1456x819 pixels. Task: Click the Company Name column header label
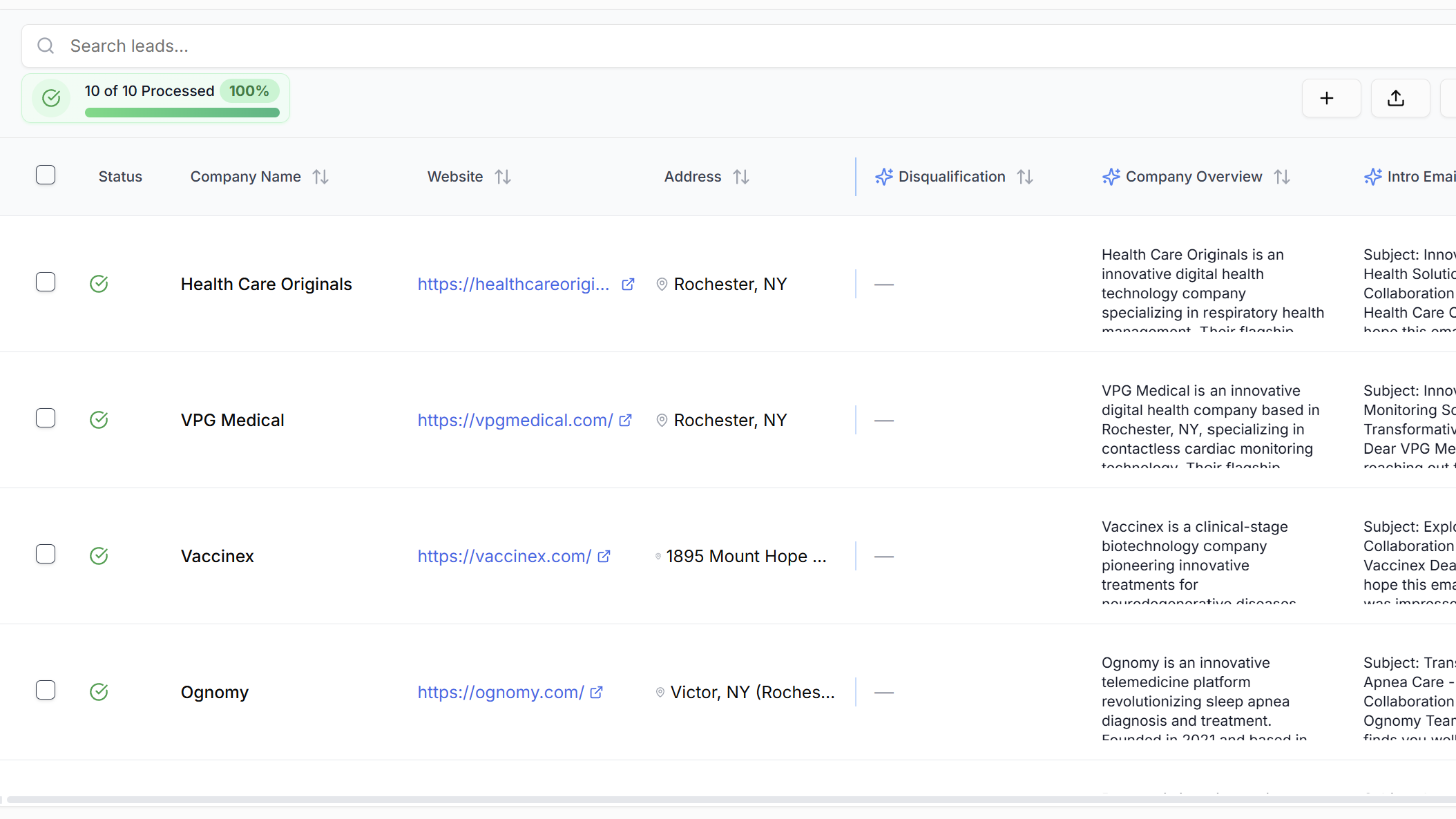click(x=246, y=177)
